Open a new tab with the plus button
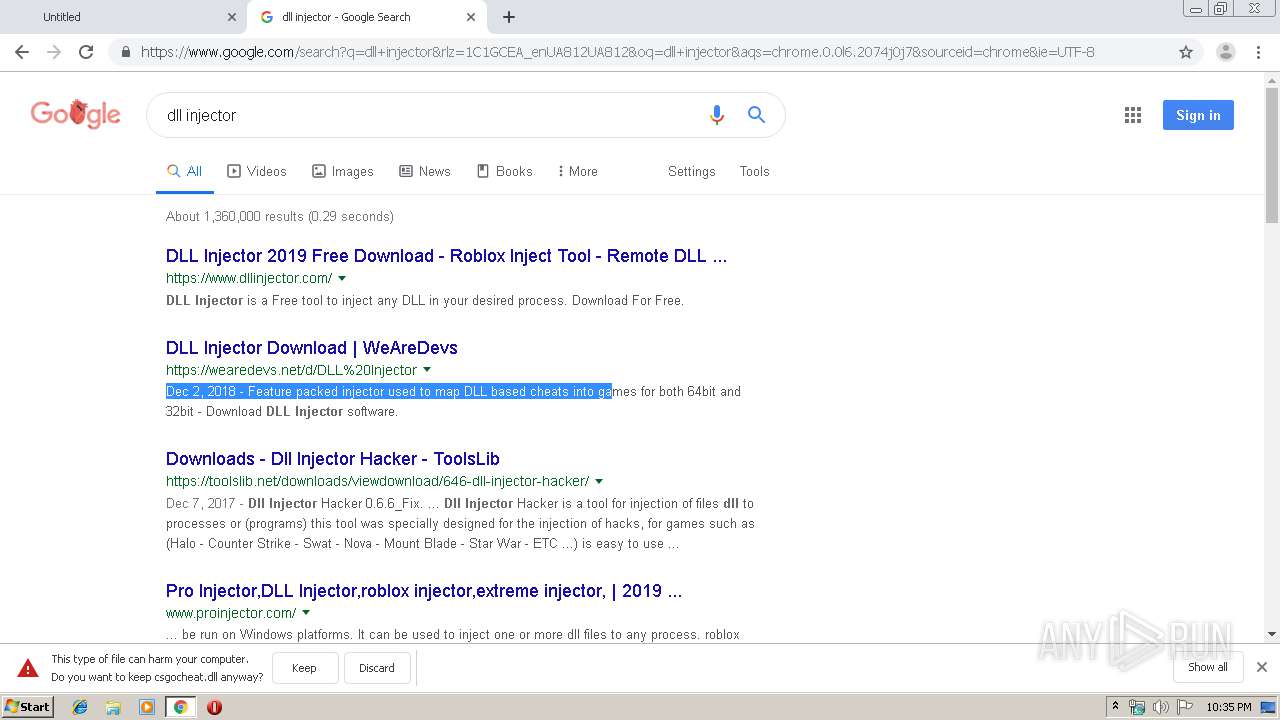The height and width of the screenshot is (720, 1280). [x=509, y=17]
